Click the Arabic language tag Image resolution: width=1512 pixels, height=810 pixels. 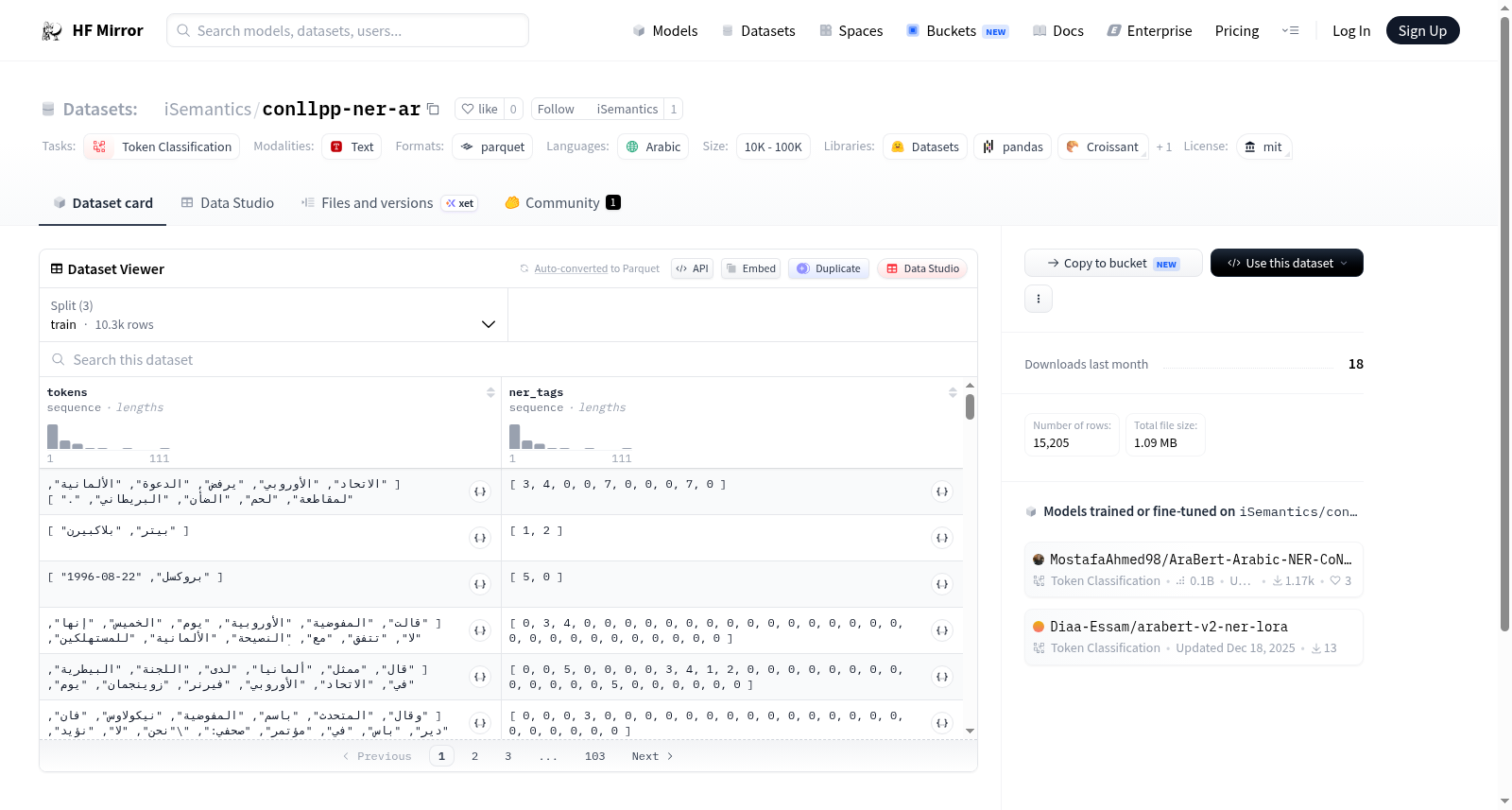click(x=653, y=146)
